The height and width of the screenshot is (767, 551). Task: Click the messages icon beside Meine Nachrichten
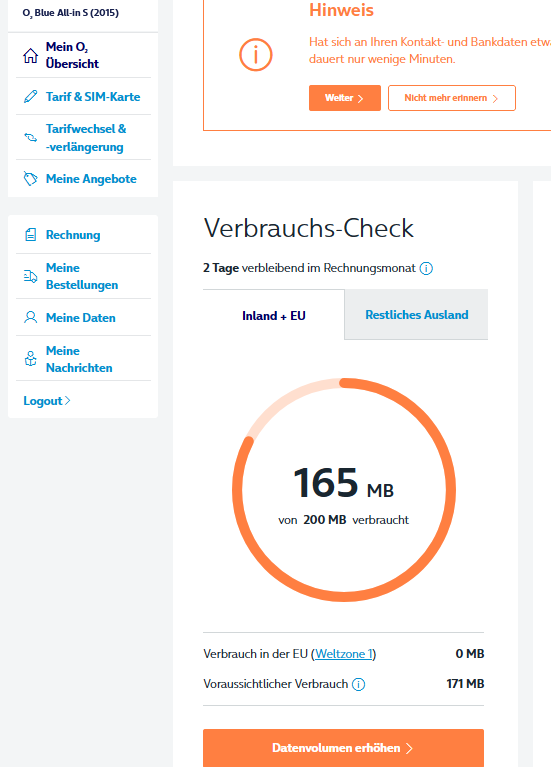(30, 359)
